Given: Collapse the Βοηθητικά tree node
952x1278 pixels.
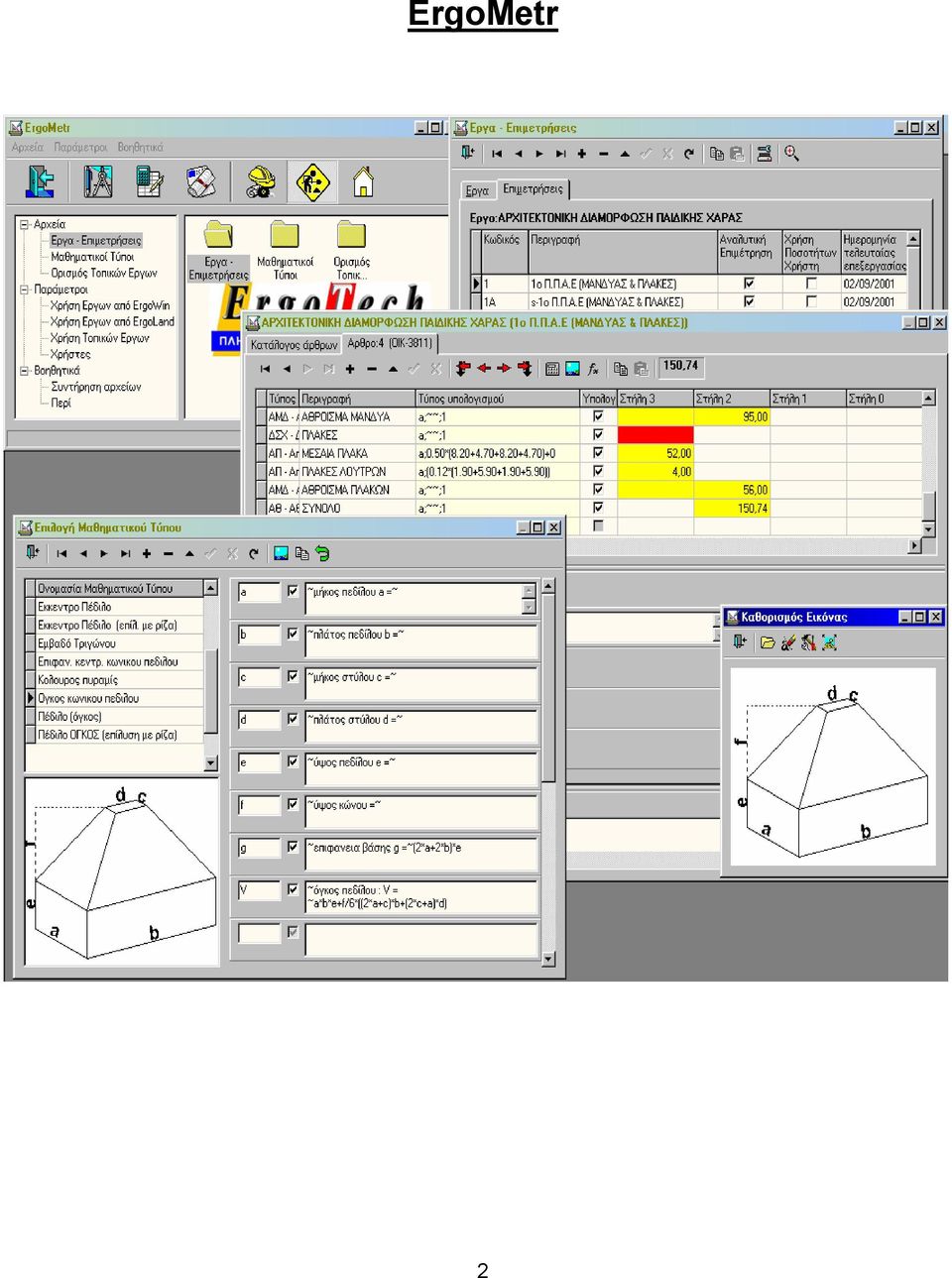Looking at the screenshot, I should 24,371.
